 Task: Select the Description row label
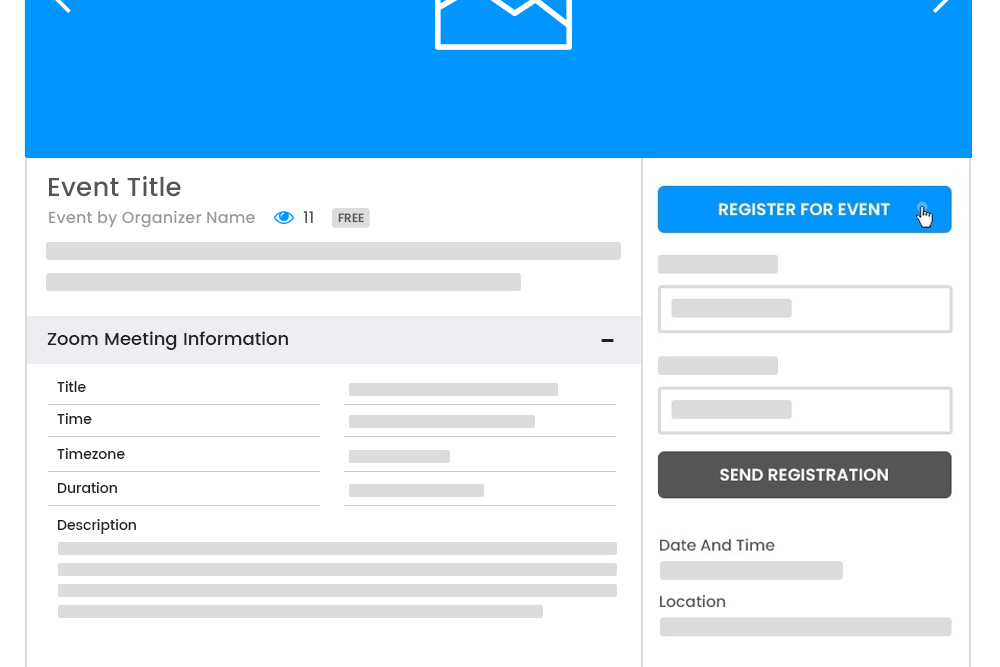pyautogui.click(x=96, y=525)
